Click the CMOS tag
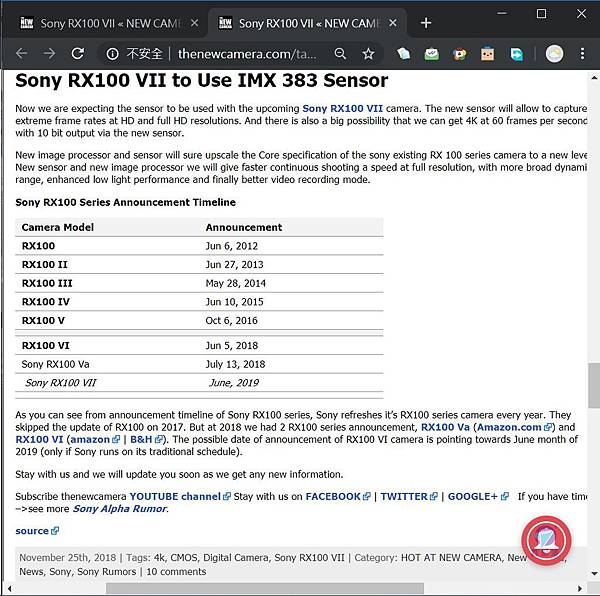 [x=184, y=557]
